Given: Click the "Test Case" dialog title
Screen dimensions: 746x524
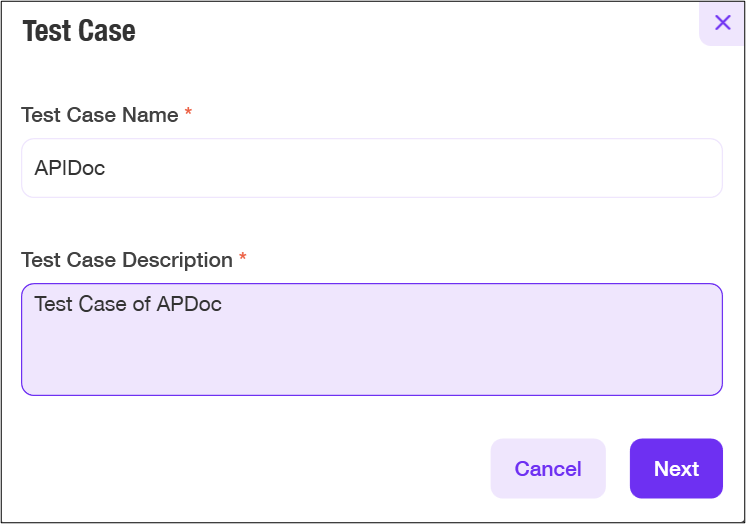Looking at the screenshot, I should click(79, 31).
